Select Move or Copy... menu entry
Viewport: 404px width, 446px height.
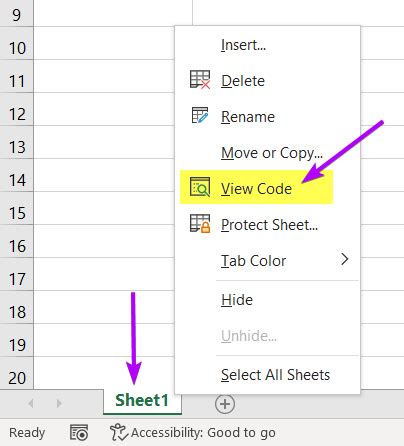coord(272,153)
